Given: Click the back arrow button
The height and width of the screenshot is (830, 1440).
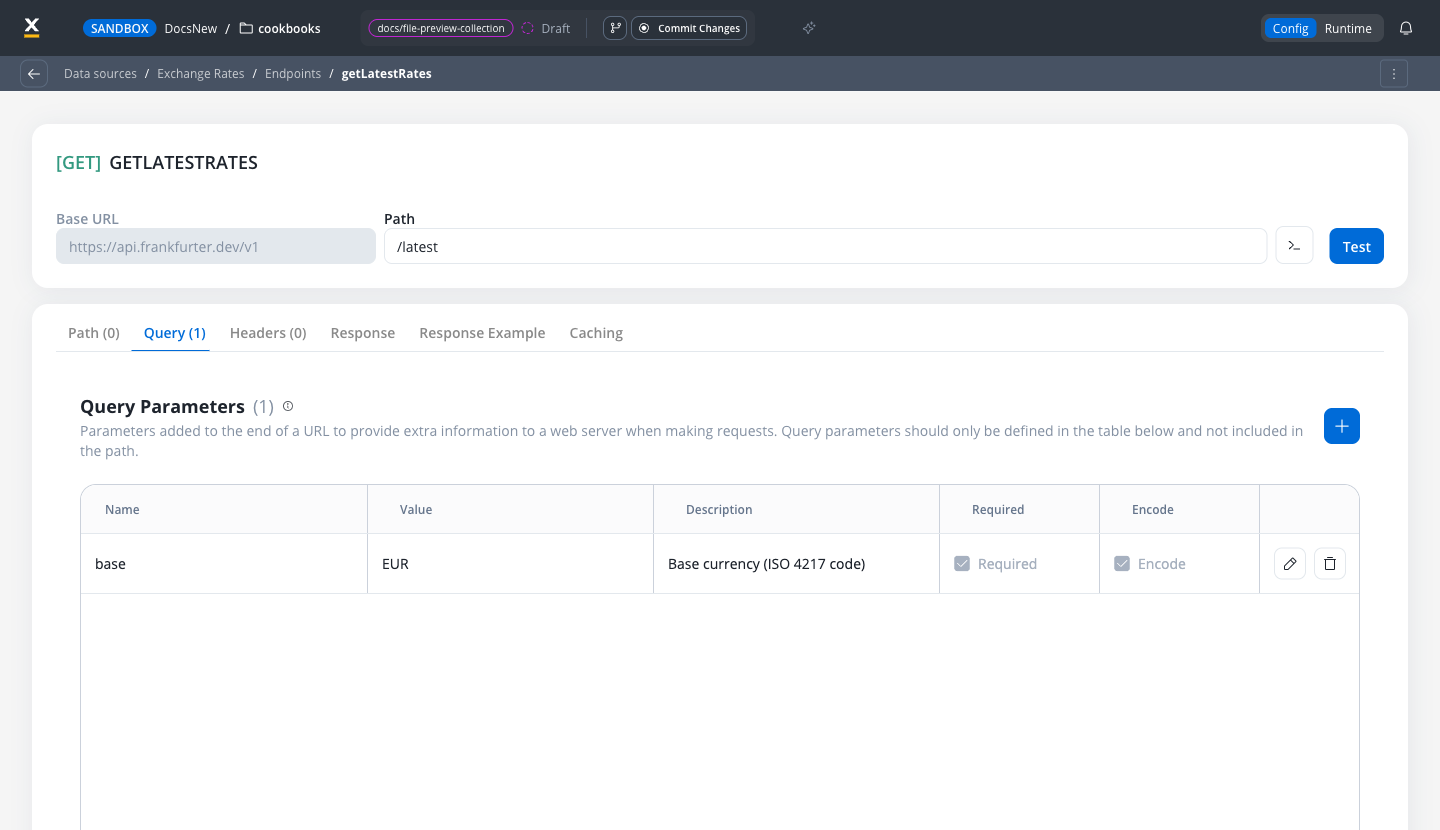Looking at the screenshot, I should pos(34,74).
